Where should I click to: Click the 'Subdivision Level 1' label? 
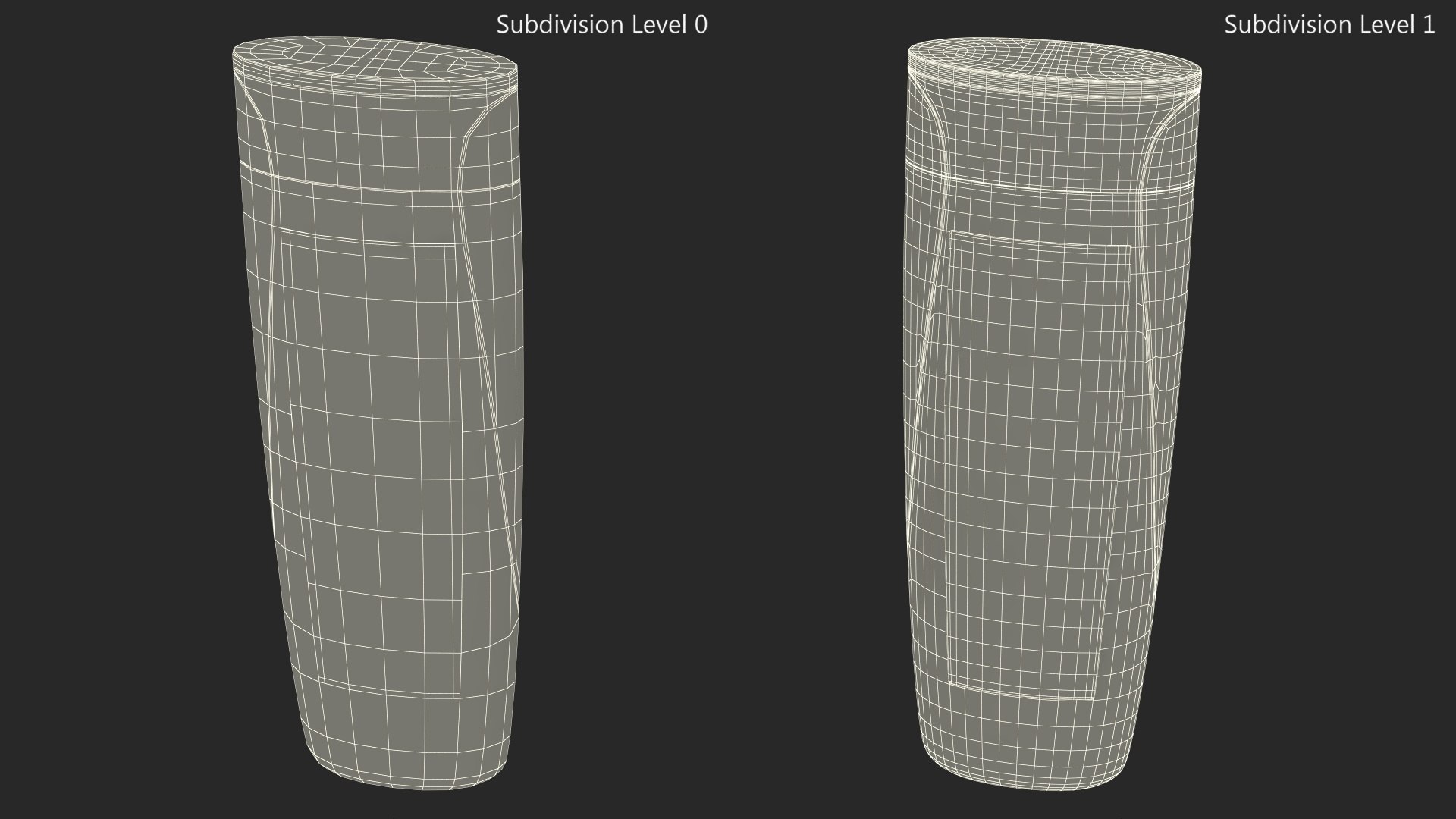pyautogui.click(x=1329, y=25)
